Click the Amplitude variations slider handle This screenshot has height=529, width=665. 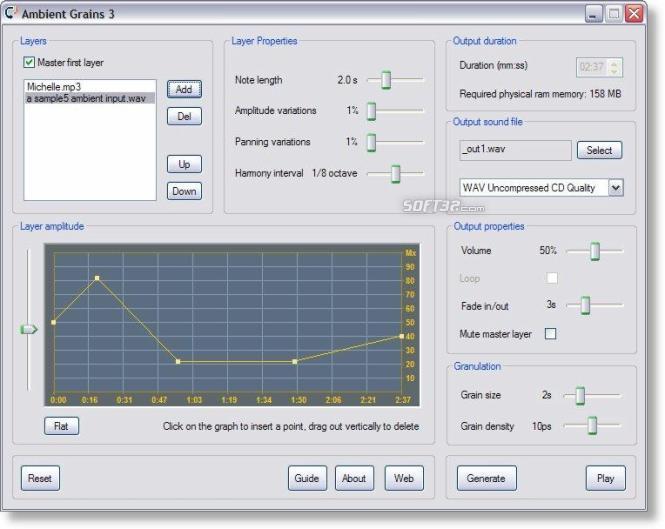372,111
